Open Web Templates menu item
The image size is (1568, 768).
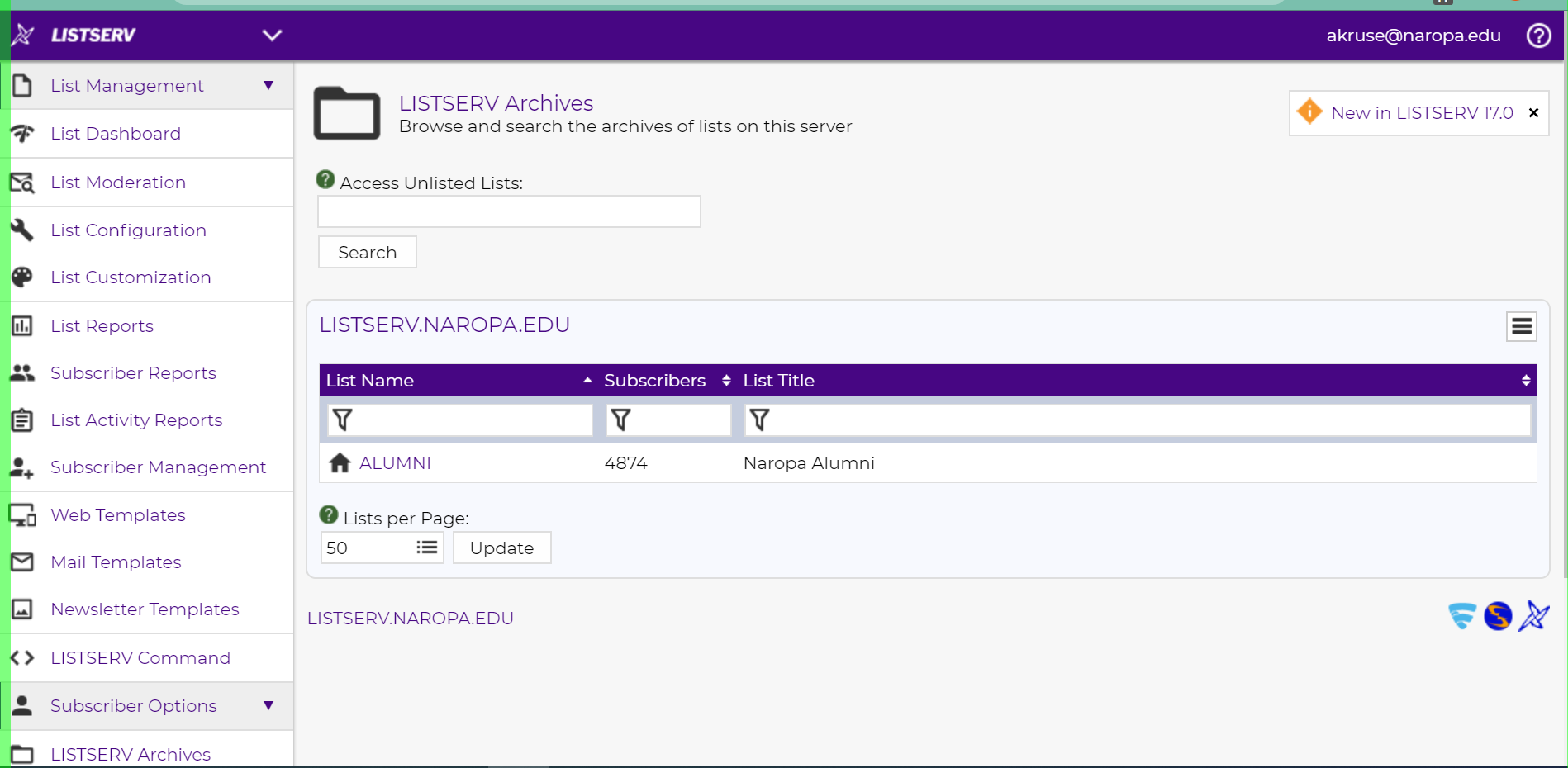coord(118,515)
